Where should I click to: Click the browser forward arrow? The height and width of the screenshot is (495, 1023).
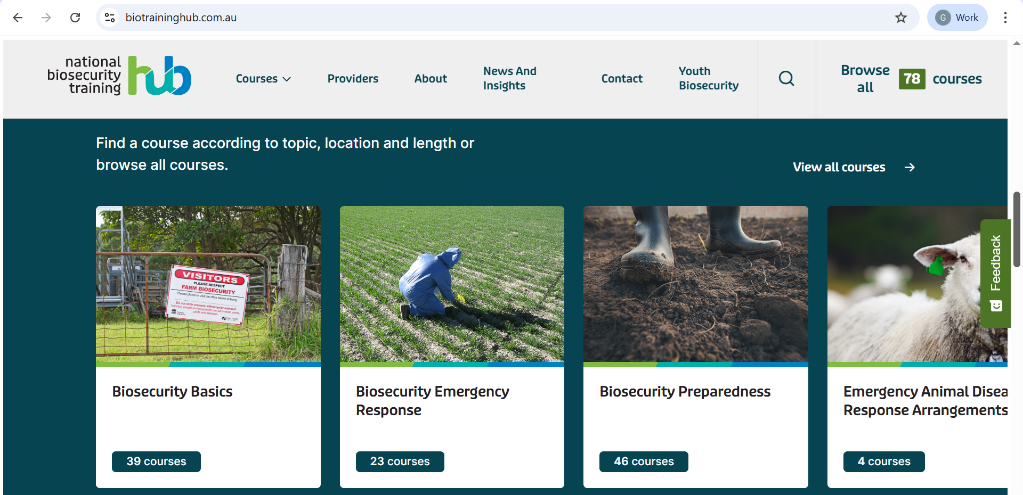pos(46,18)
